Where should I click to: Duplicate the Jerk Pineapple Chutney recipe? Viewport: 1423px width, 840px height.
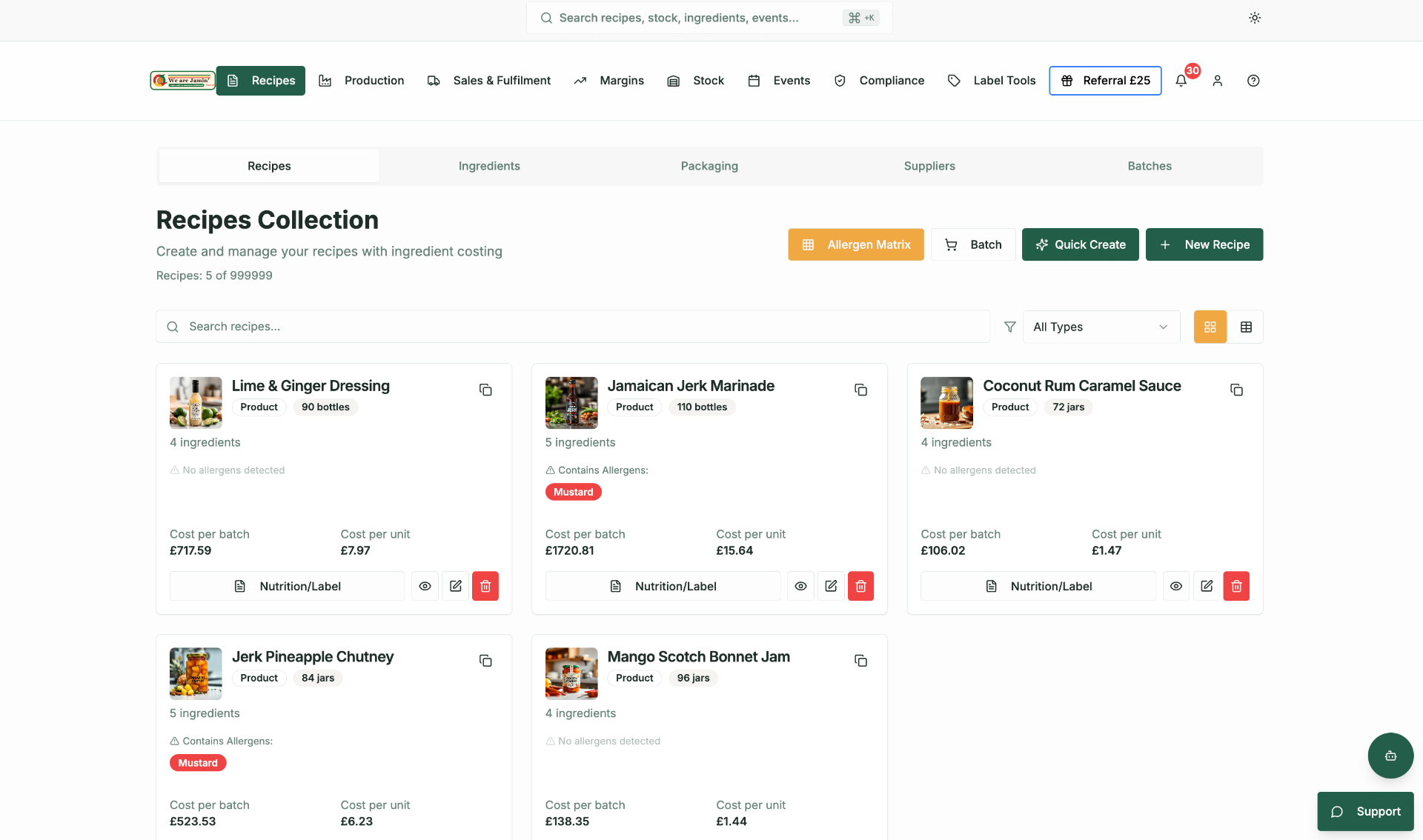click(485, 661)
